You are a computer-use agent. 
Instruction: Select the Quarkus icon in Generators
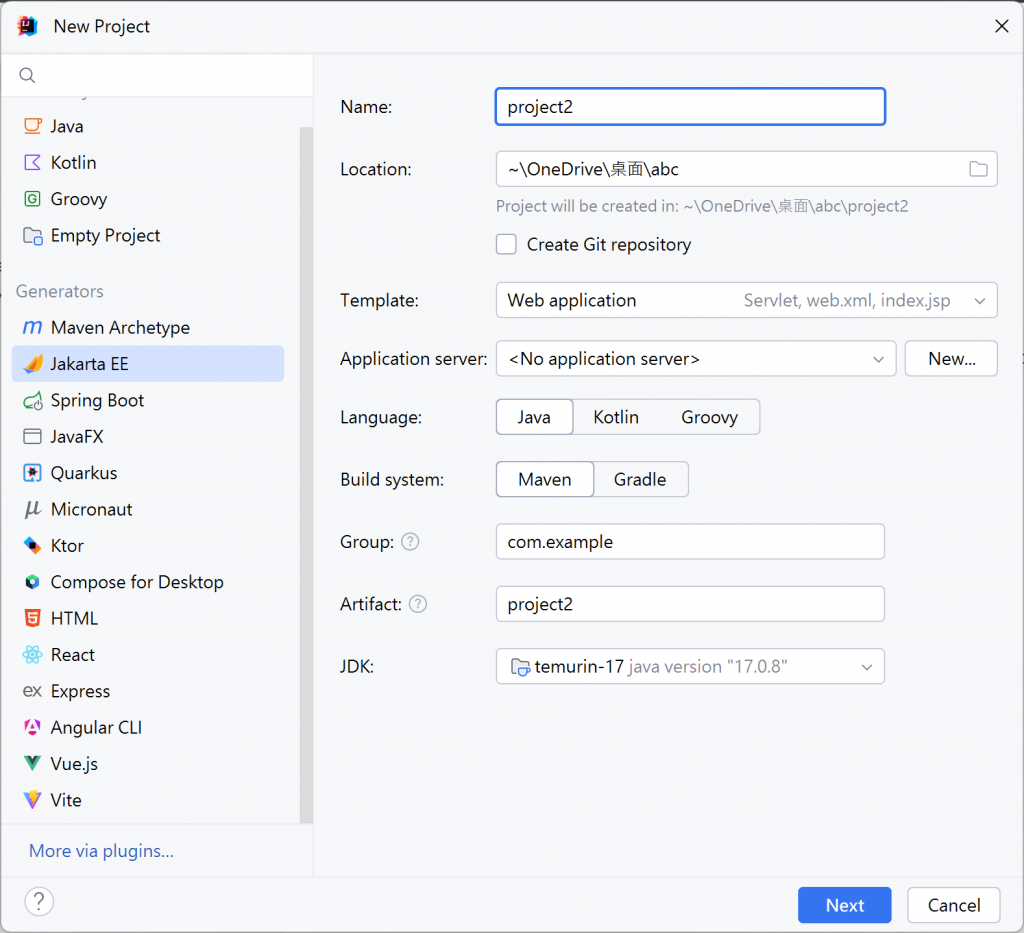pos(33,473)
